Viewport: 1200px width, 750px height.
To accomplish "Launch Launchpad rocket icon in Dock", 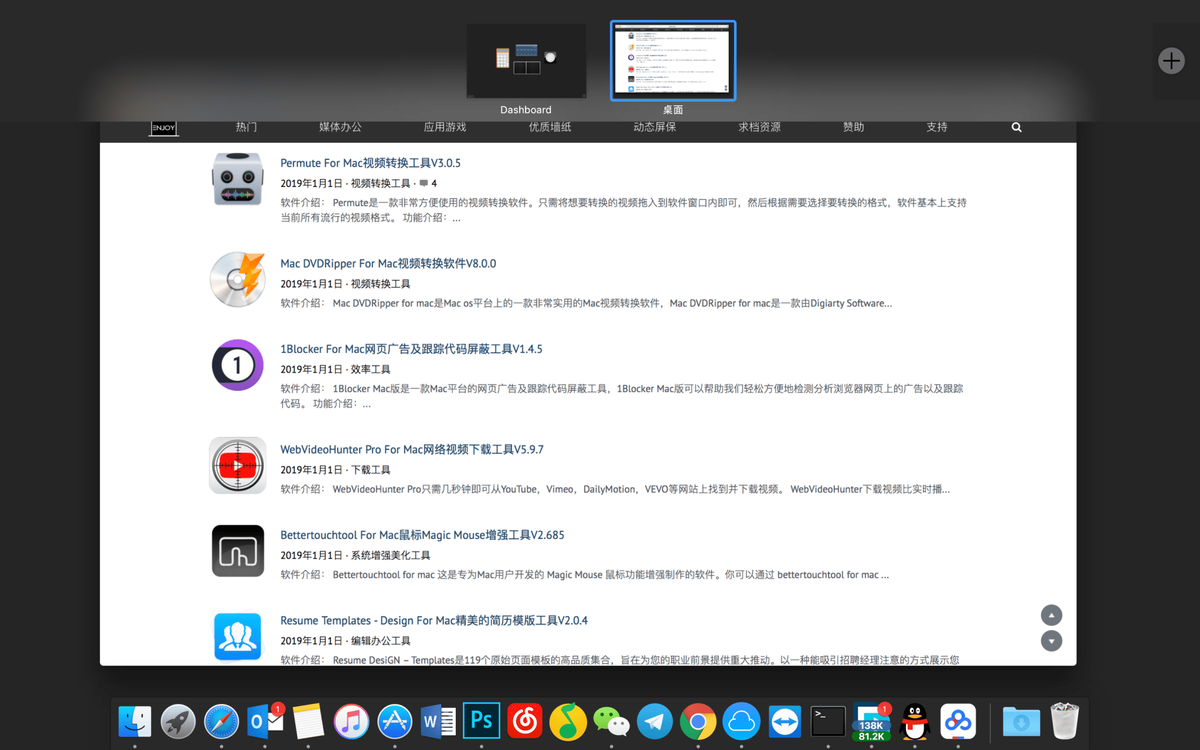I will (178, 721).
